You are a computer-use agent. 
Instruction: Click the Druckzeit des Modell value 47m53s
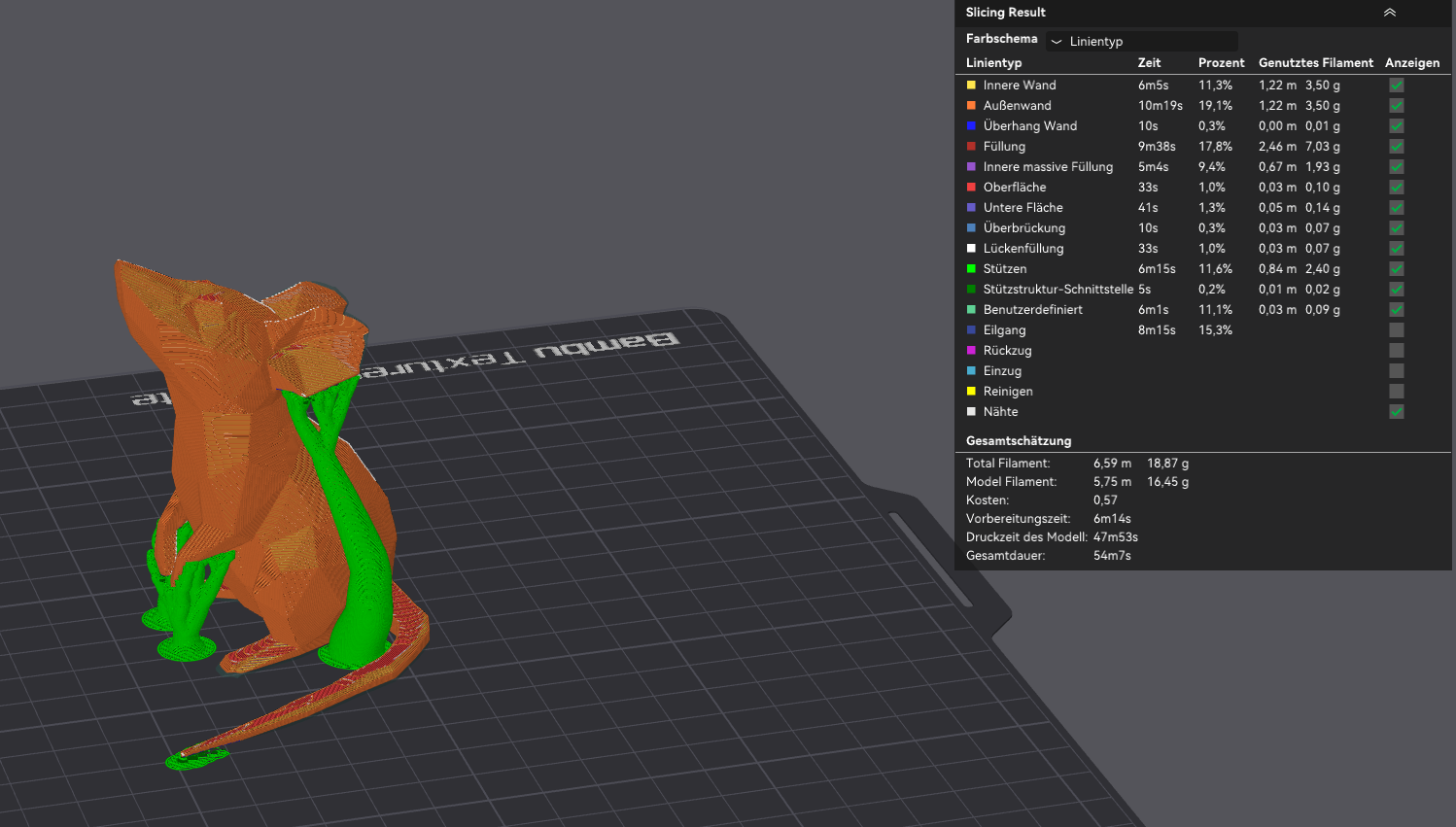click(1116, 537)
